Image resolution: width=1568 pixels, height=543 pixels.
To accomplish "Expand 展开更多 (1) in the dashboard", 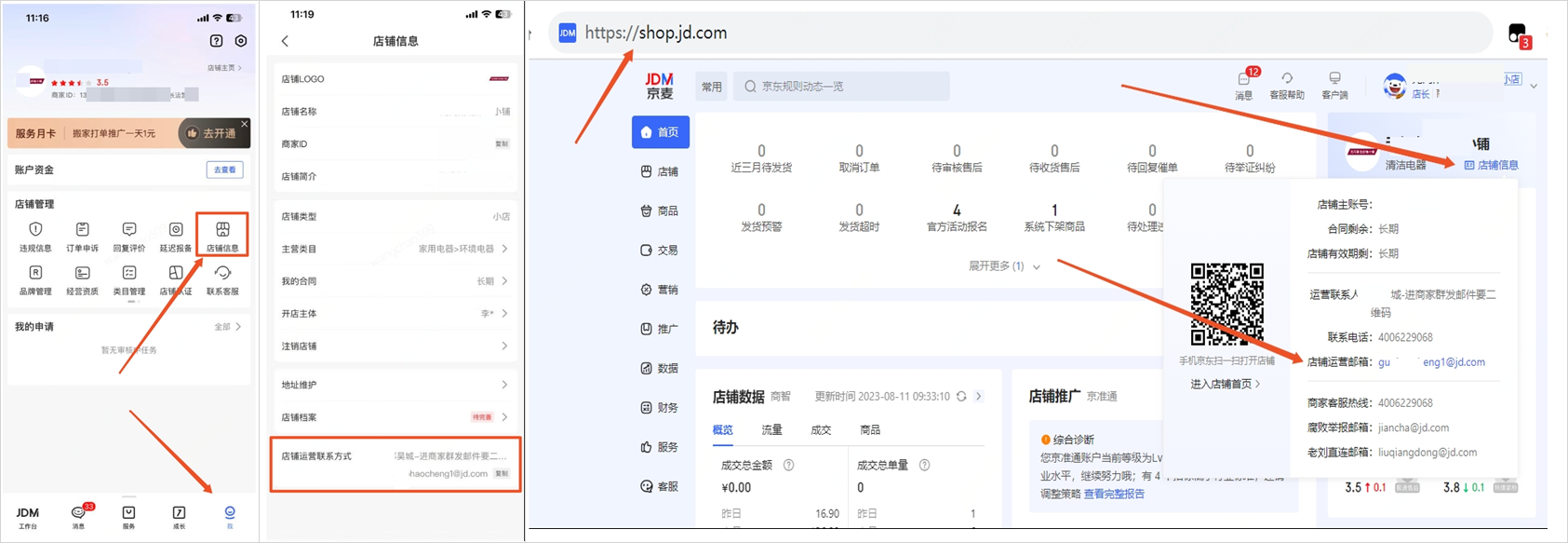I will coord(1004,266).
